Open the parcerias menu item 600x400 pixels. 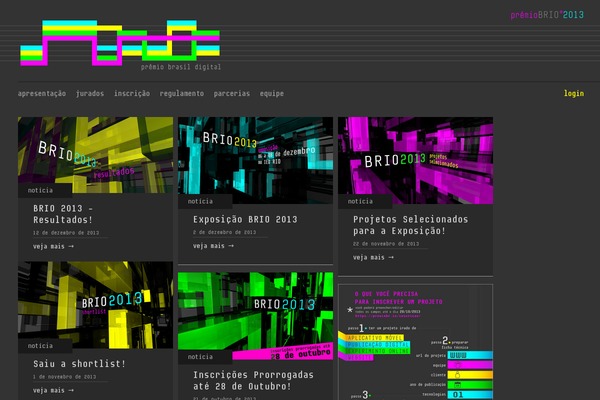pos(232,93)
